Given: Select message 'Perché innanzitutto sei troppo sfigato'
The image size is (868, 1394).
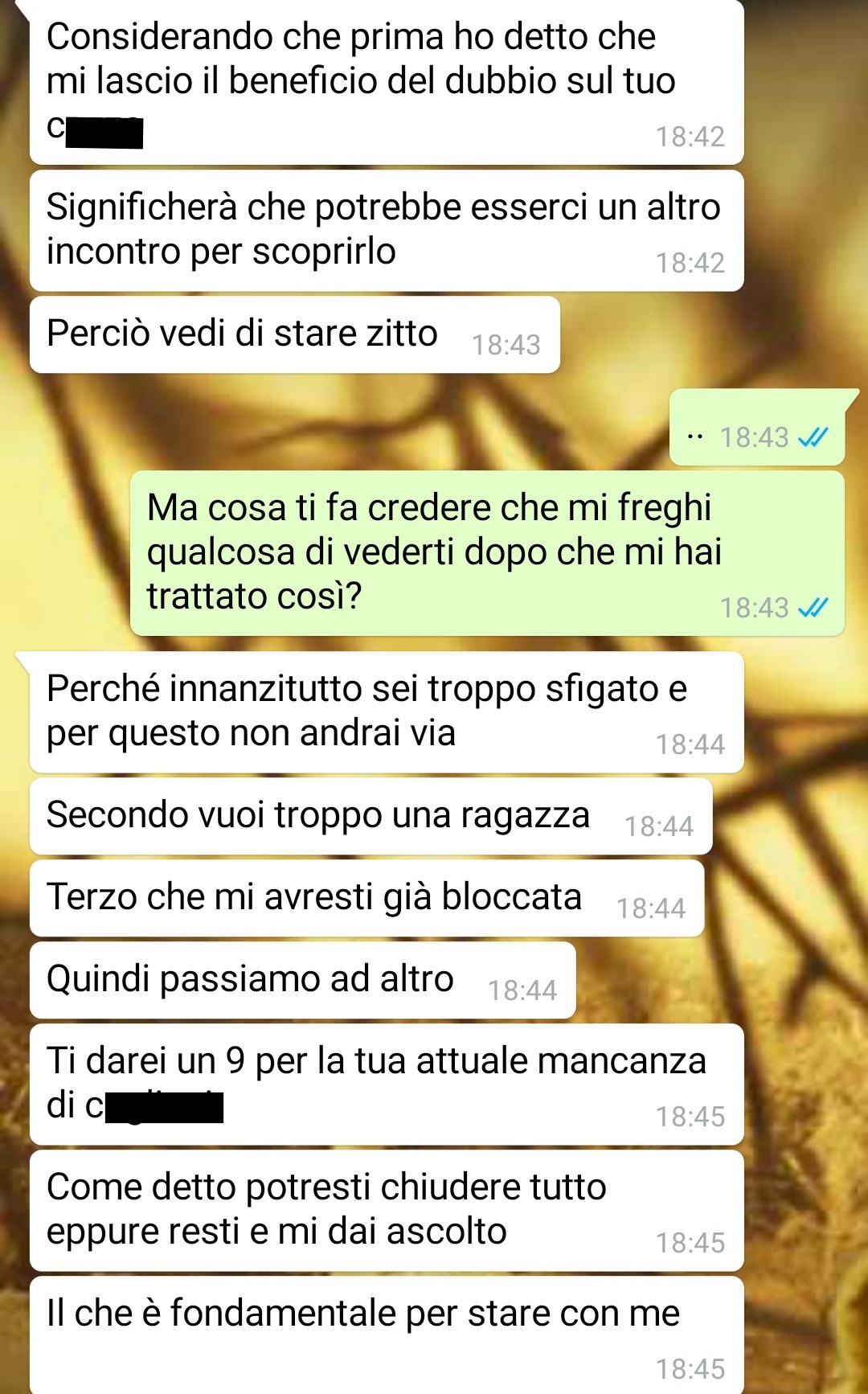Looking at the screenshot, I should click(387, 712).
